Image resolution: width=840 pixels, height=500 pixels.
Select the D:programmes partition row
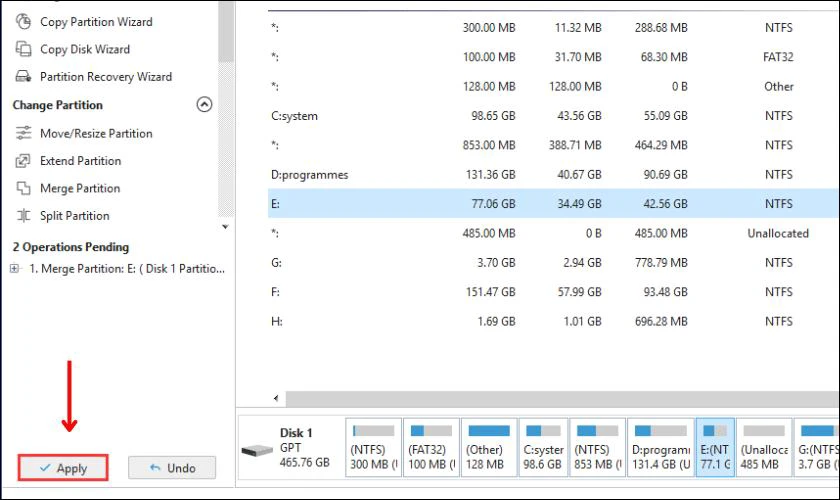[553, 174]
